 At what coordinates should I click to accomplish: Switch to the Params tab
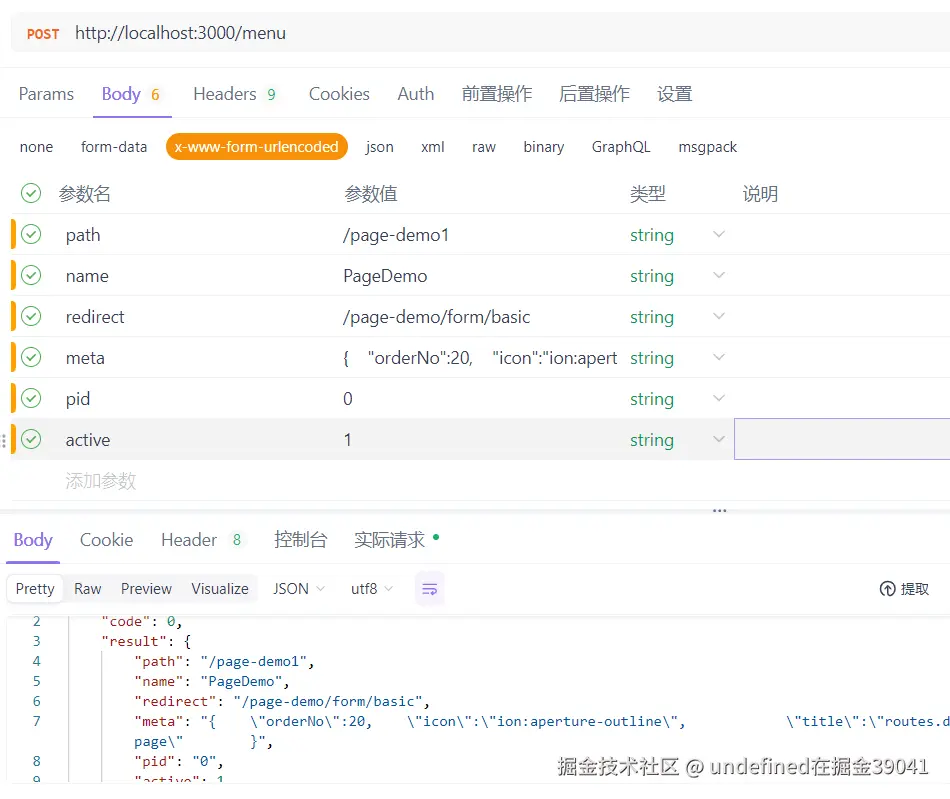click(x=46, y=94)
